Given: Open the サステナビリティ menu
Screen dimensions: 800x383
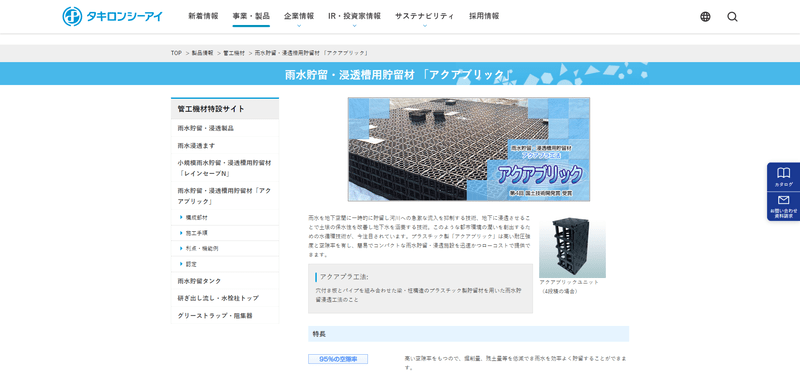Looking at the screenshot, I should coord(424,16).
